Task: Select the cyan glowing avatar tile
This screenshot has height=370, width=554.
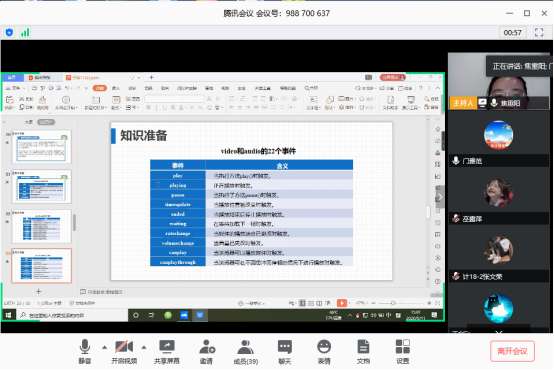Action: click(x=499, y=309)
